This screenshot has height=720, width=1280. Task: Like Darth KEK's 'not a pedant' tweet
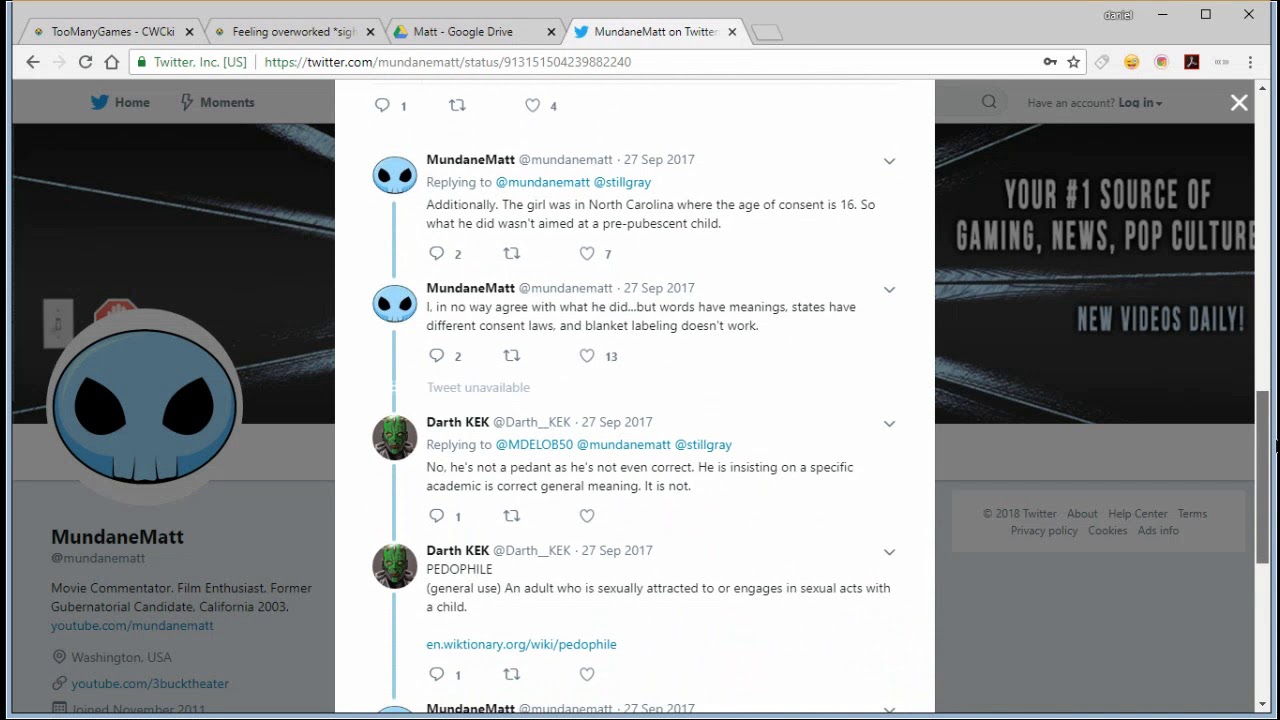point(587,516)
